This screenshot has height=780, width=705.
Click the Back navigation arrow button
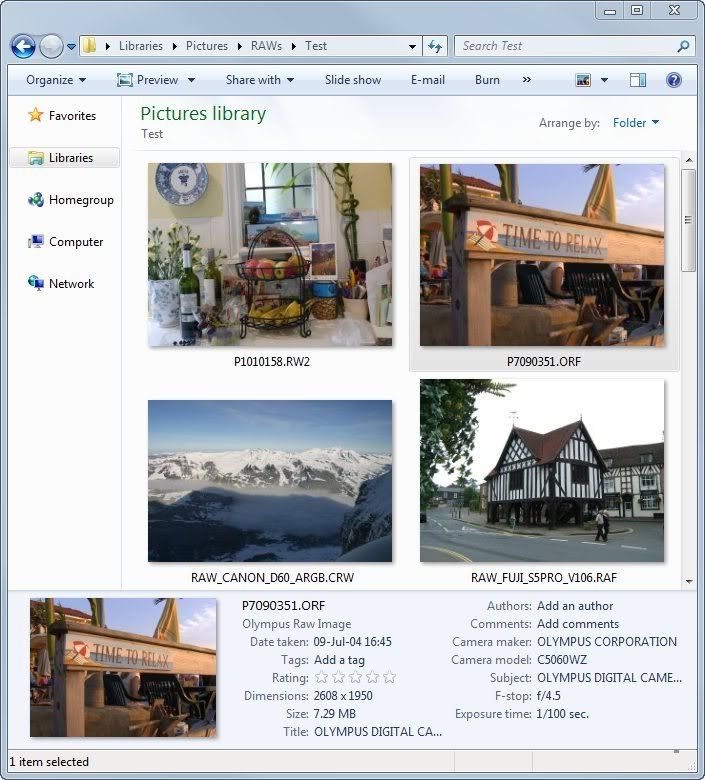tap(23, 46)
